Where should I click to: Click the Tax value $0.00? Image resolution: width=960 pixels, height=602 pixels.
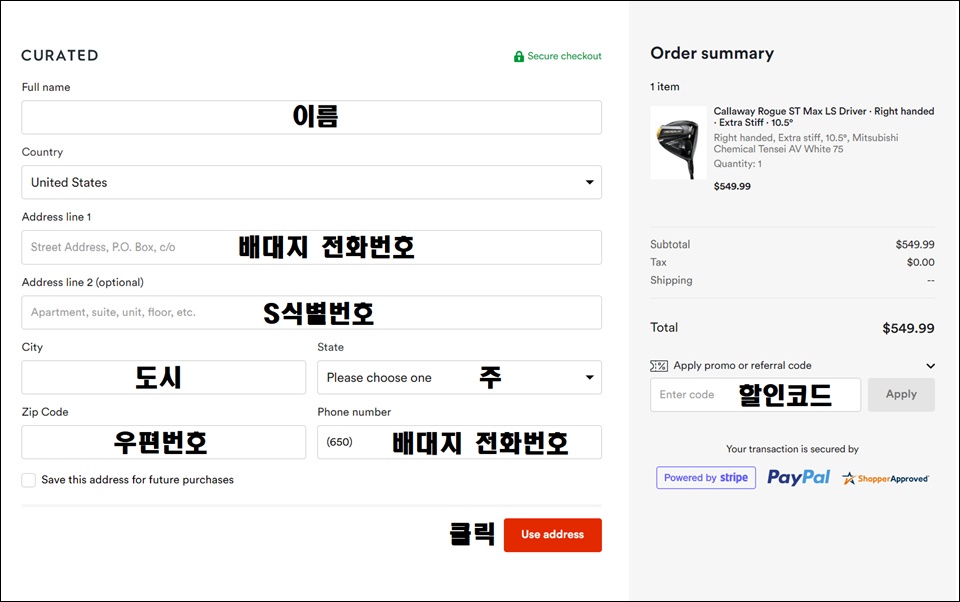point(920,262)
